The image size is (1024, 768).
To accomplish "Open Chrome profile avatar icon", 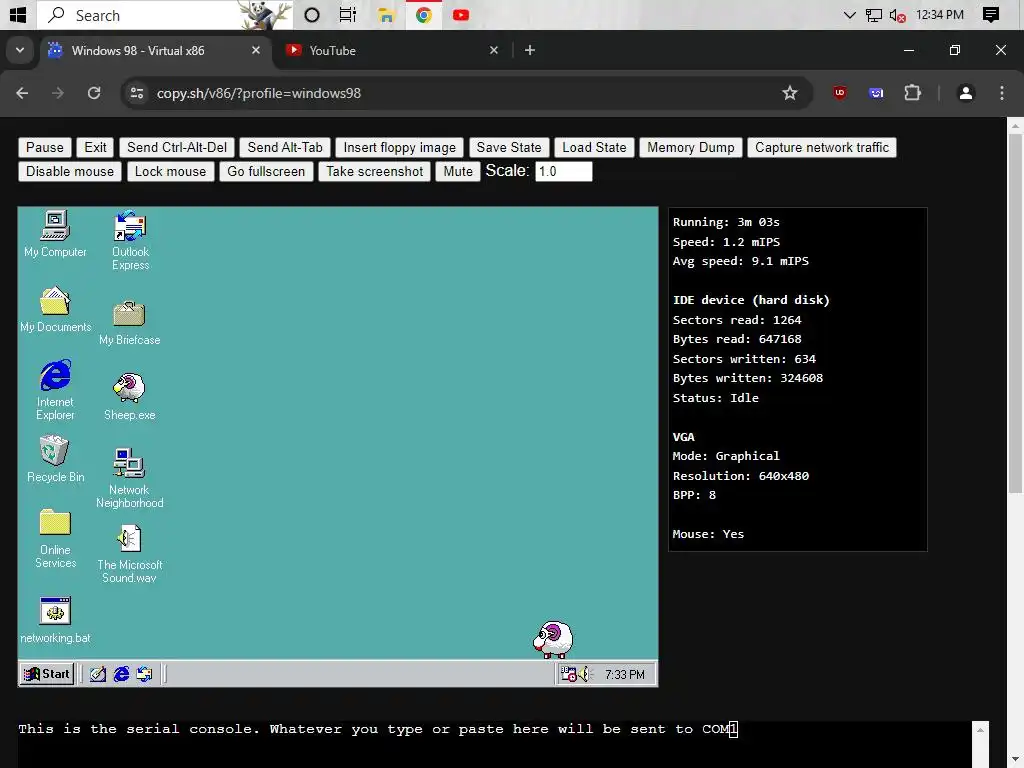I will coord(965,93).
